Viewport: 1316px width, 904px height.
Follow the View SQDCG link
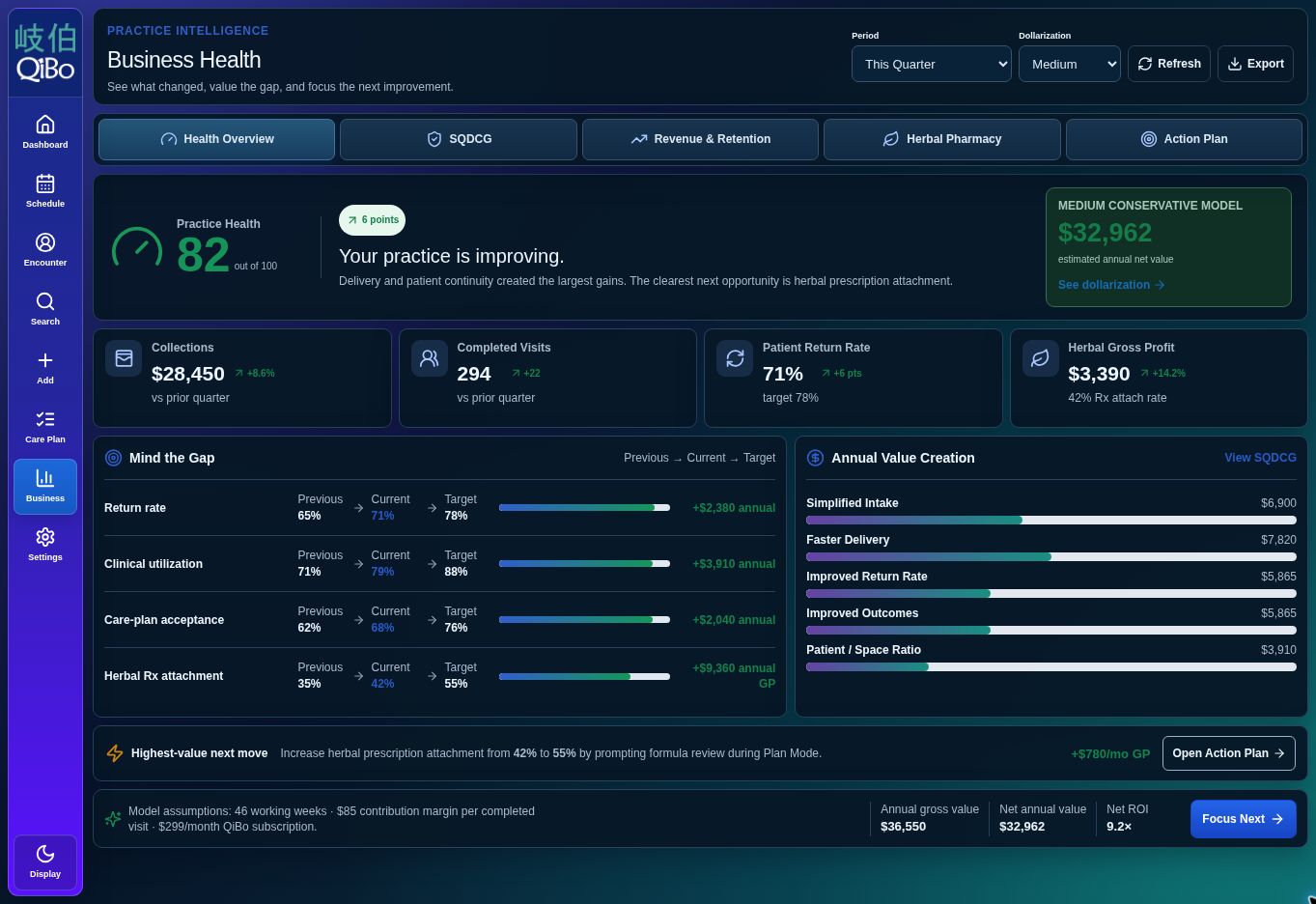(1260, 458)
